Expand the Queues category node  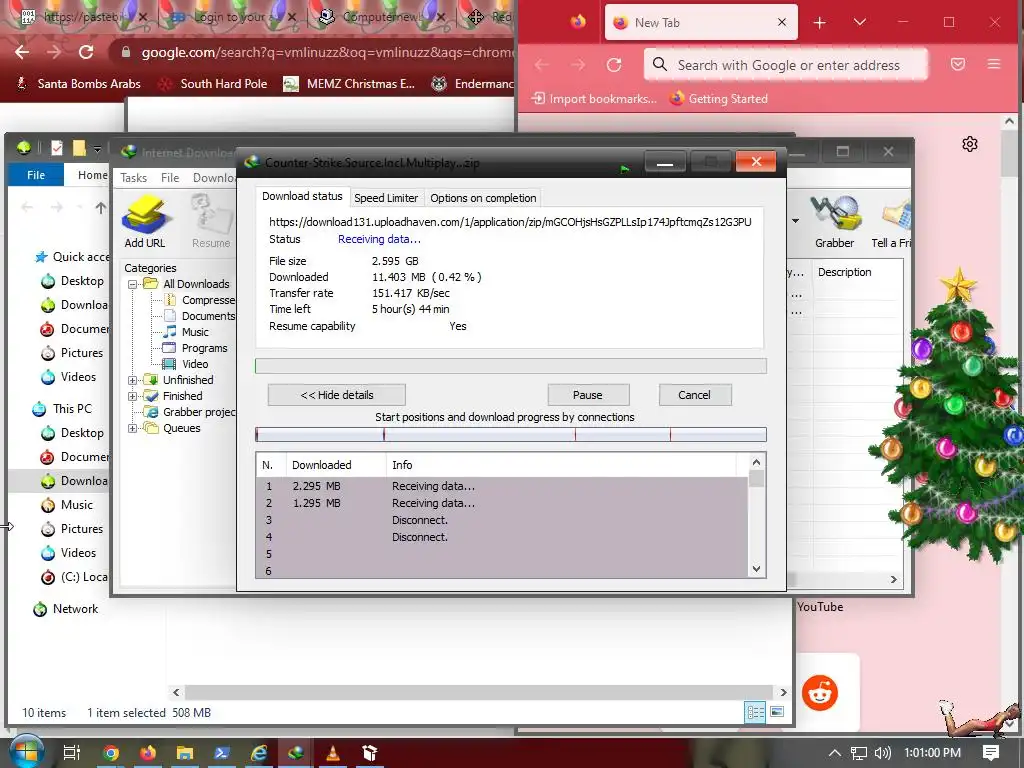pyautogui.click(x=133, y=428)
